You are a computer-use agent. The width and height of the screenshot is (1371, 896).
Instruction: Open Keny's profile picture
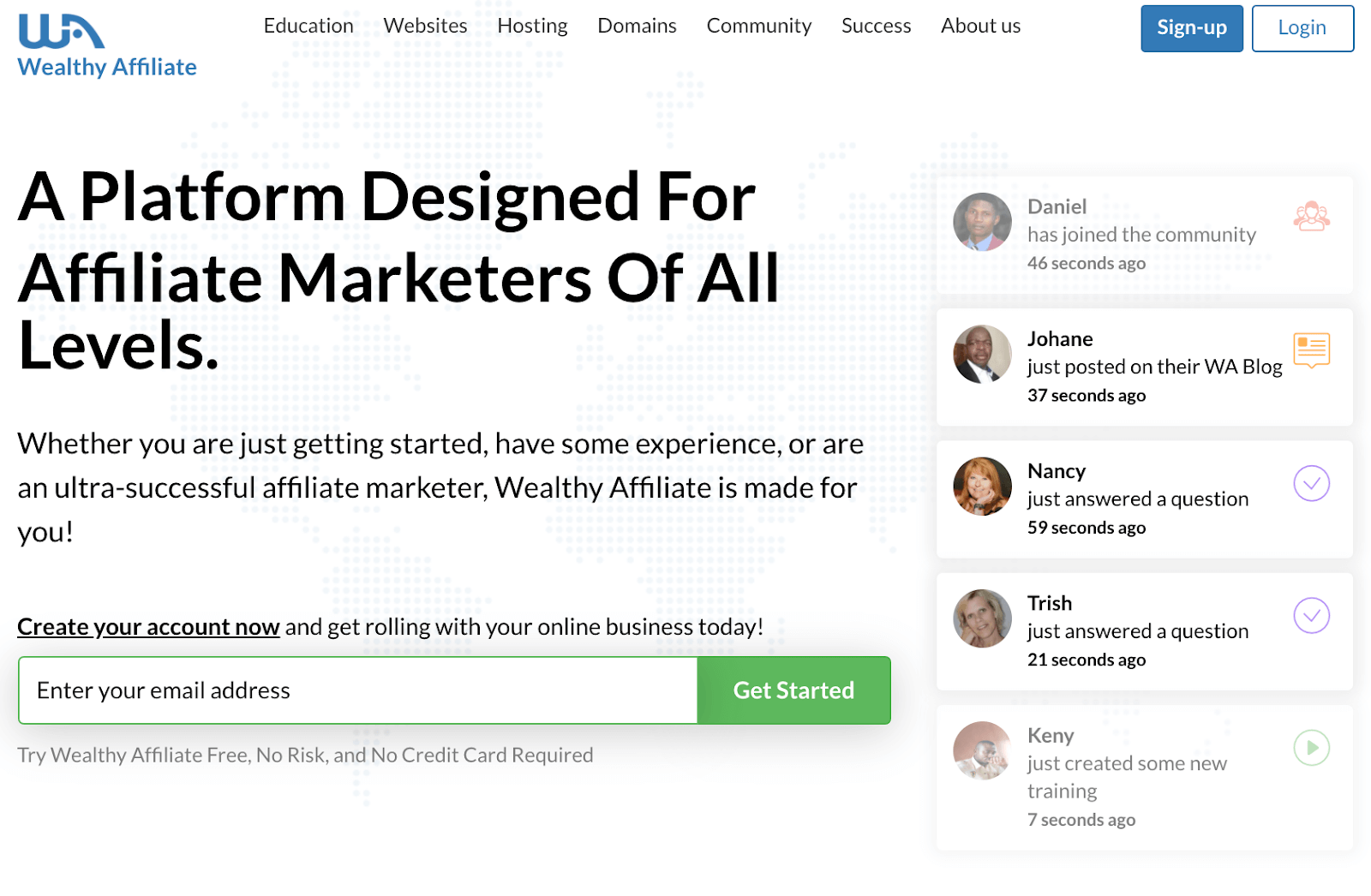tap(982, 750)
